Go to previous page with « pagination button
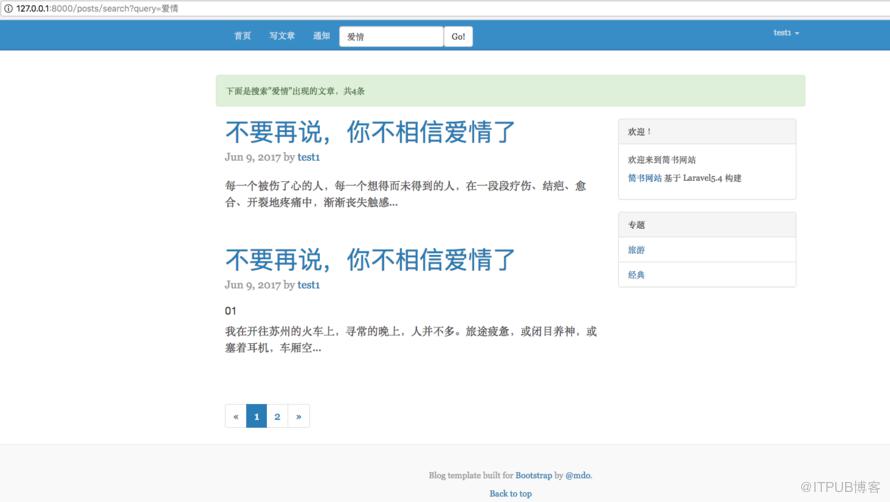Screen dimensions: 890x502 (236, 416)
